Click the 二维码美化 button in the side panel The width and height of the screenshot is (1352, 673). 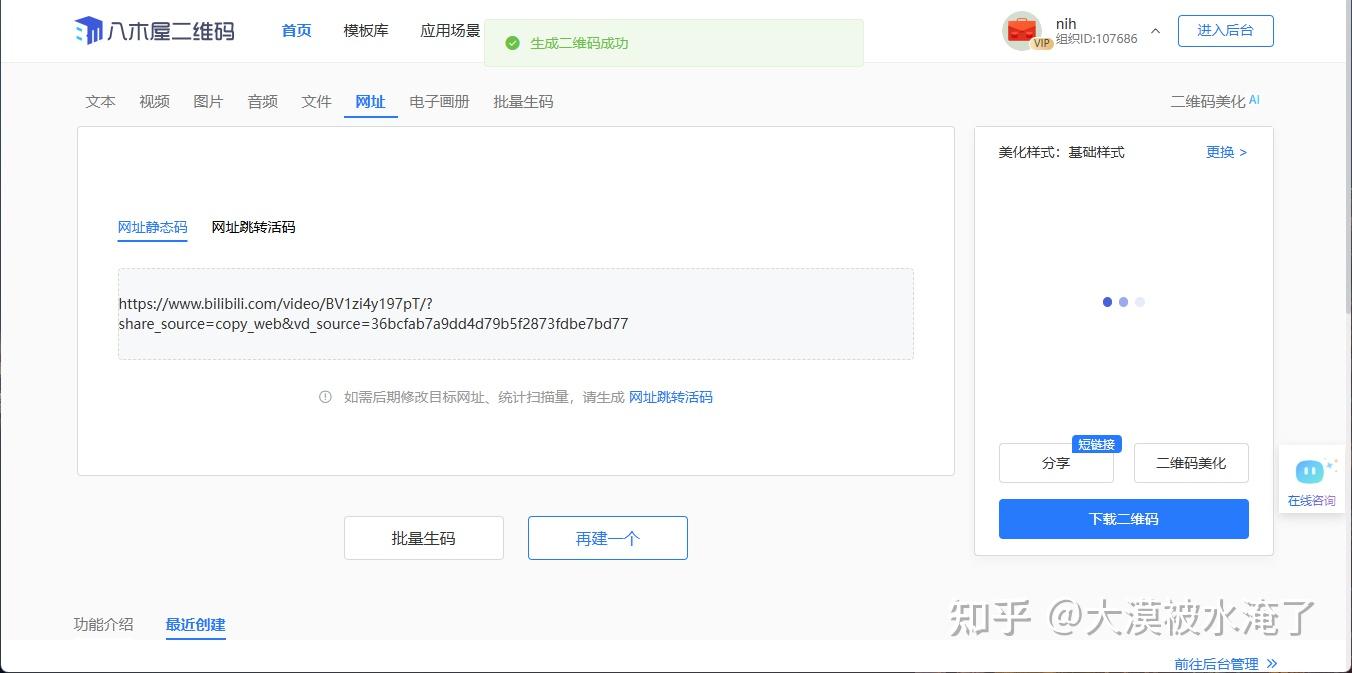coord(1191,464)
